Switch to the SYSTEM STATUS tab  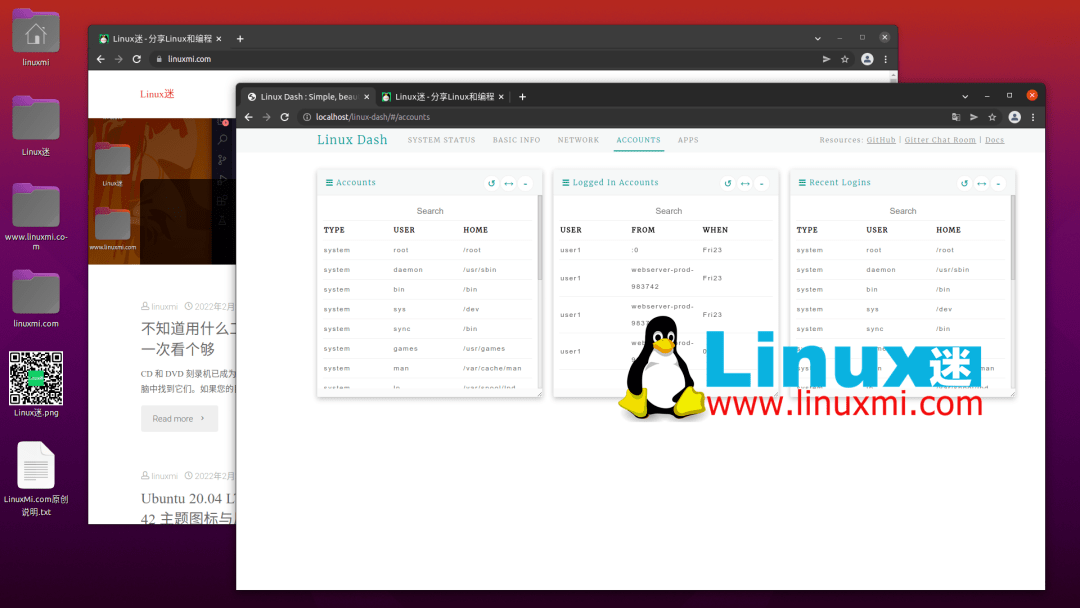point(441,140)
